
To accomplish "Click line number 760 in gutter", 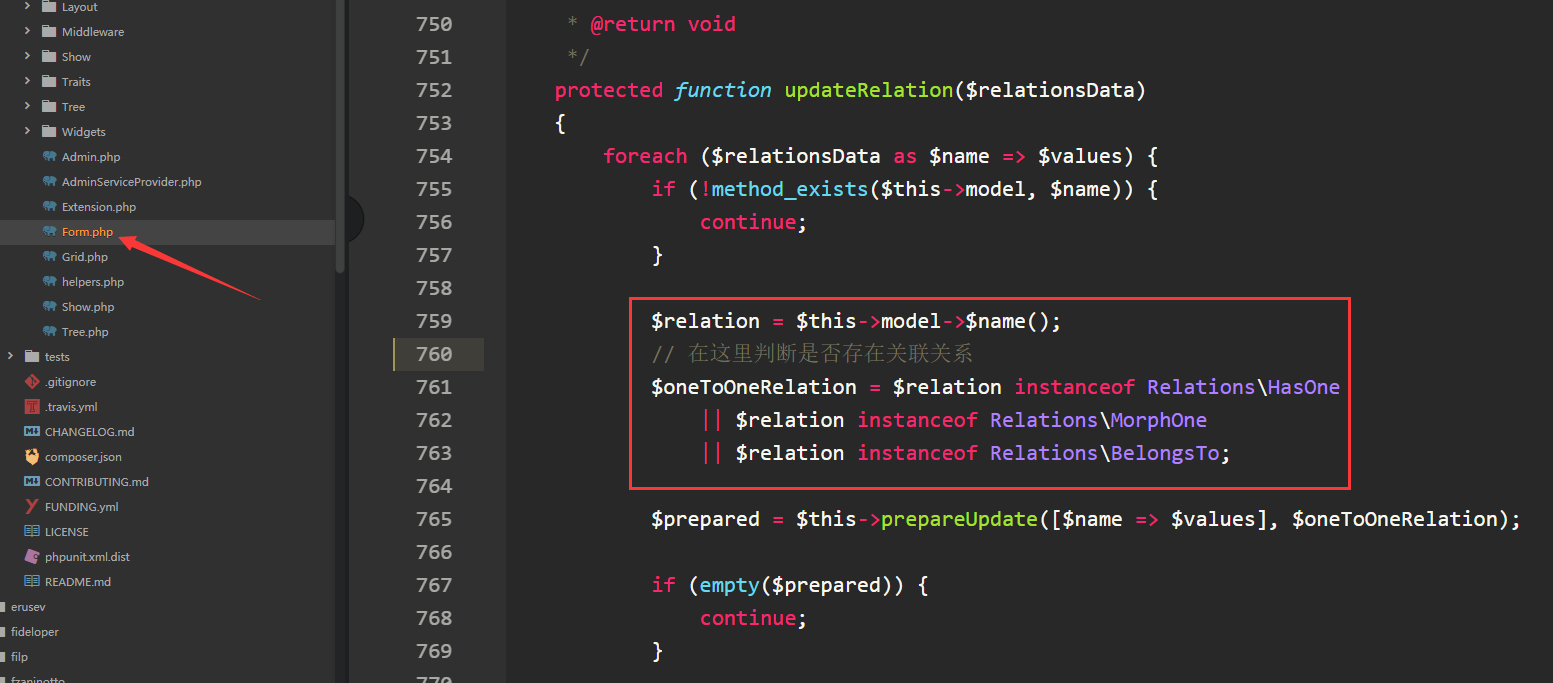I will click(x=434, y=354).
